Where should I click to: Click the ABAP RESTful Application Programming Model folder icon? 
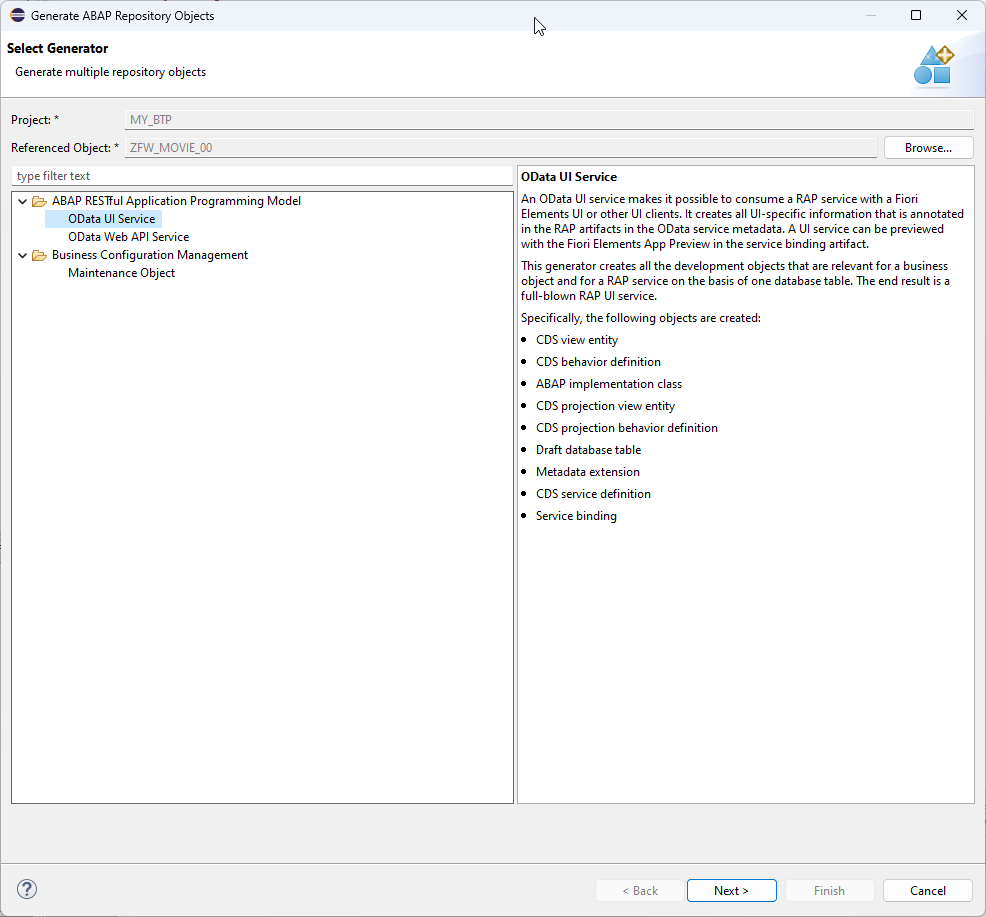click(x=40, y=201)
